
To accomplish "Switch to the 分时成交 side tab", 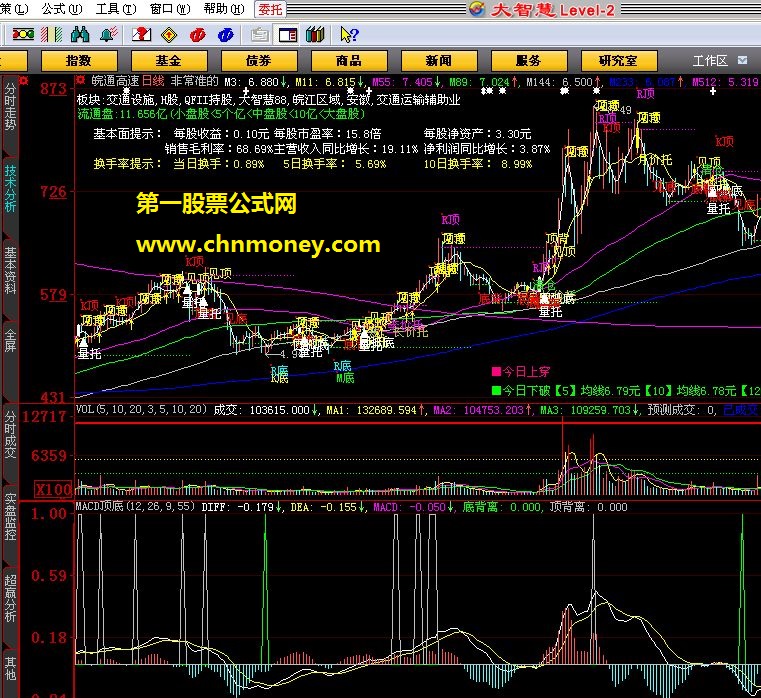I will tap(10, 435).
